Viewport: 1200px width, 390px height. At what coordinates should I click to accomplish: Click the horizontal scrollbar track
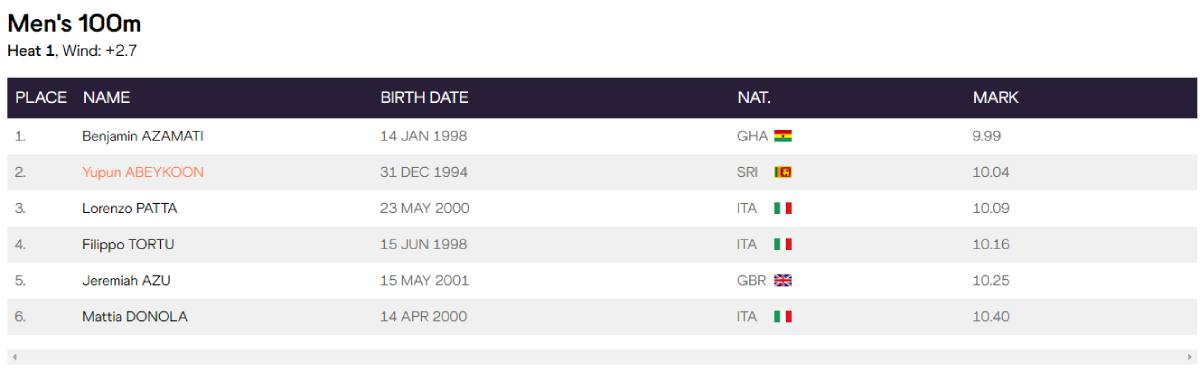[x=601, y=356]
